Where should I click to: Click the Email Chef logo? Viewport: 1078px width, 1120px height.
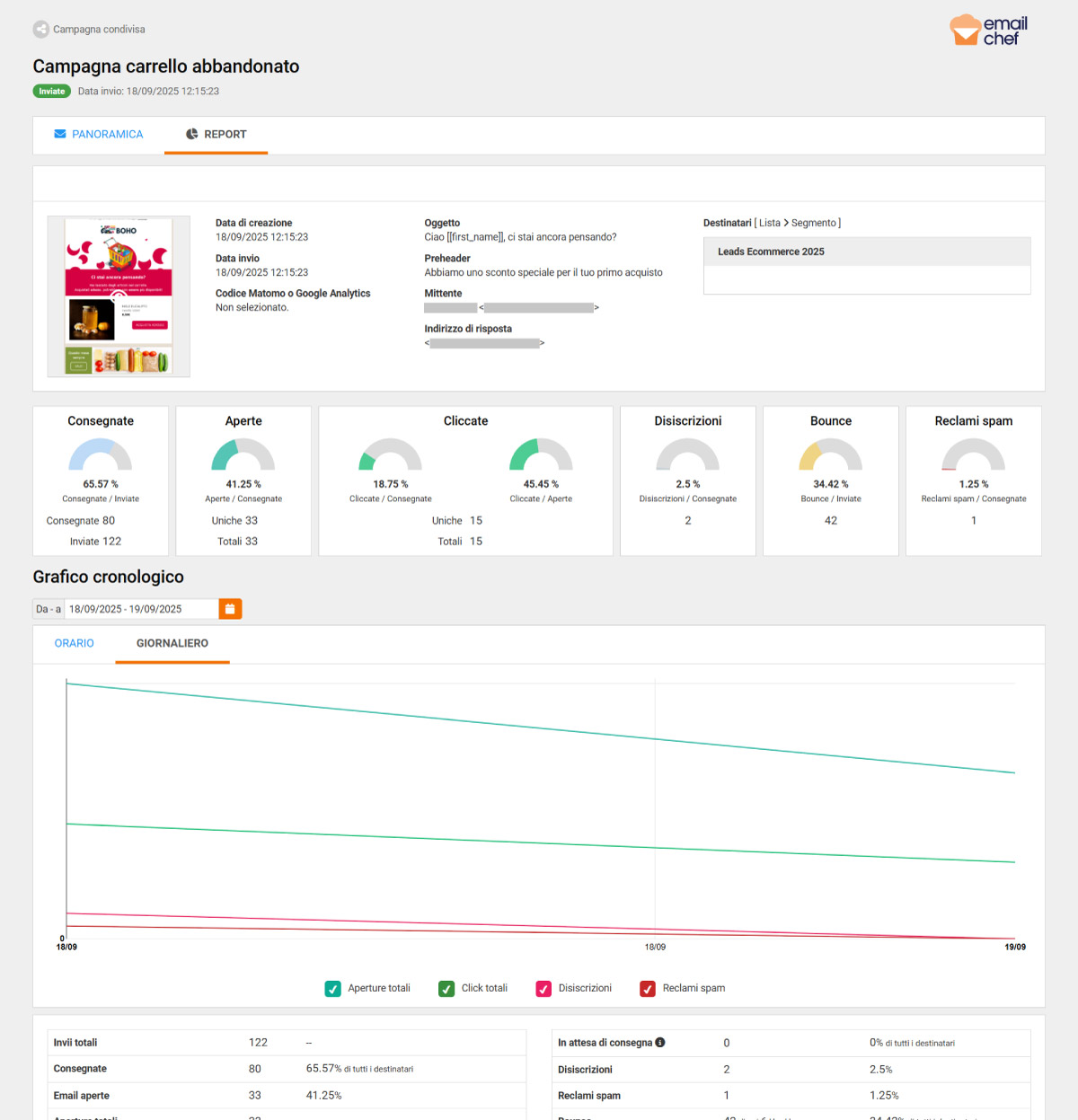pos(989,31)
